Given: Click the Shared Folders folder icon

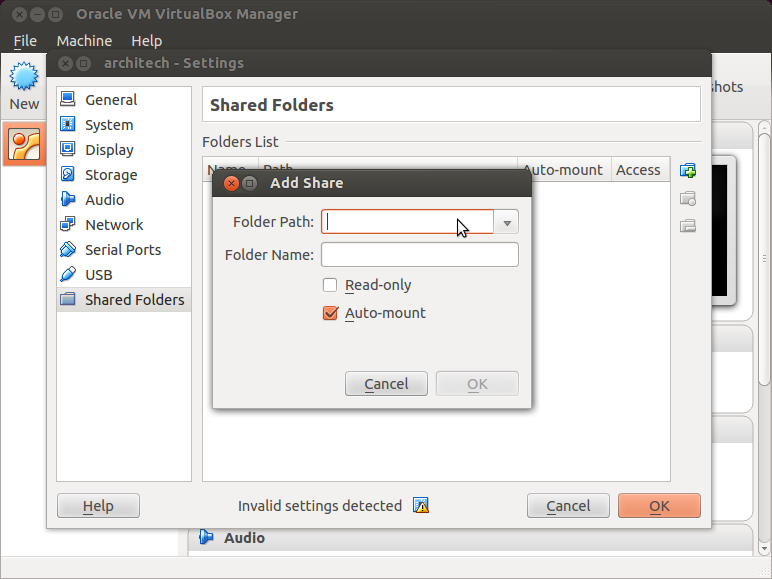Looking at the screenshot, I should 68,299.
